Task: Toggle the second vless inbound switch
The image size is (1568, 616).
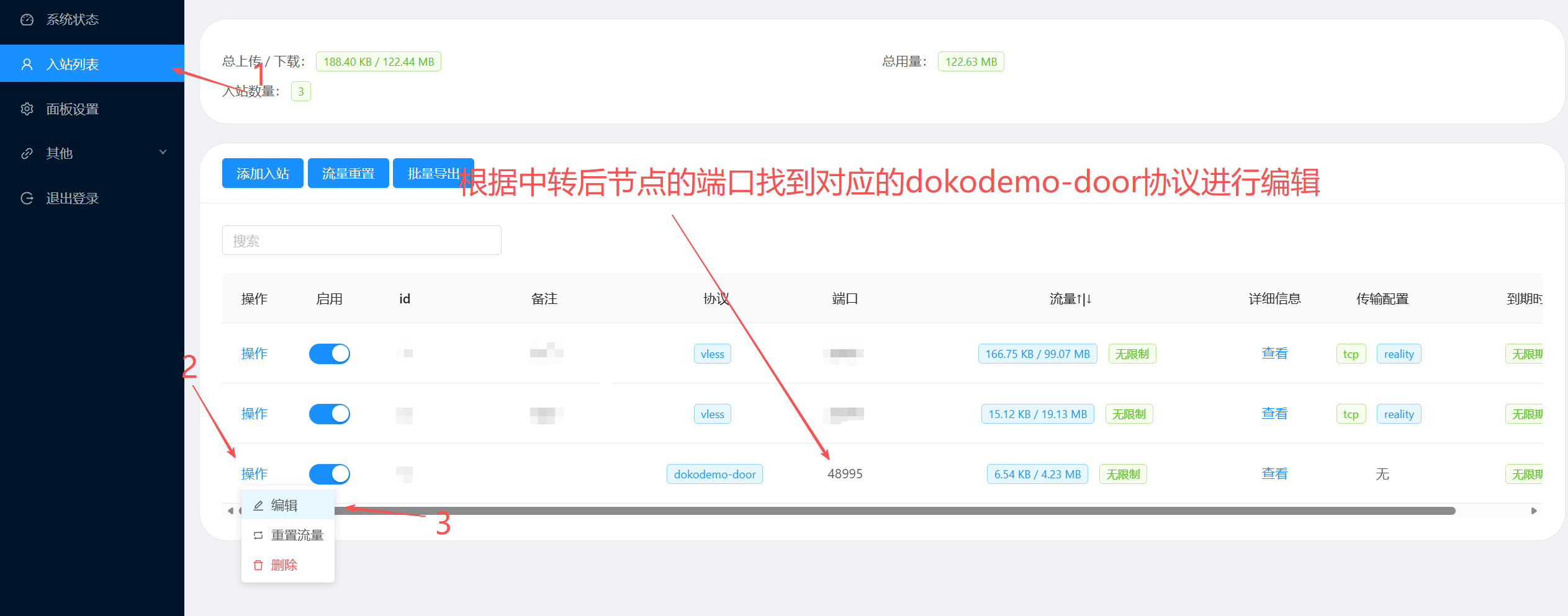Action: click(x=330, y=414)
